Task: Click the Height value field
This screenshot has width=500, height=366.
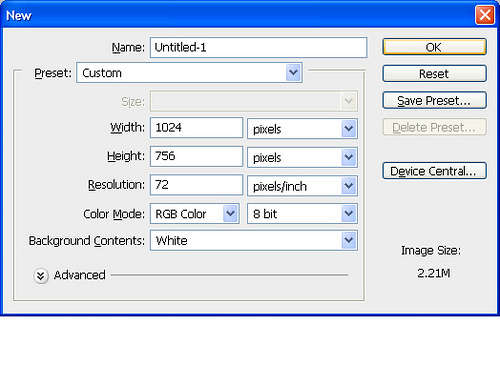Action: pos(196,156)
